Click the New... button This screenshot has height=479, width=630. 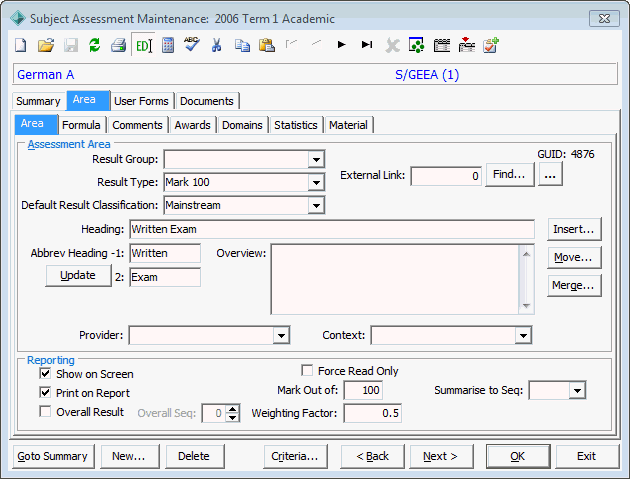coord(129,456)
